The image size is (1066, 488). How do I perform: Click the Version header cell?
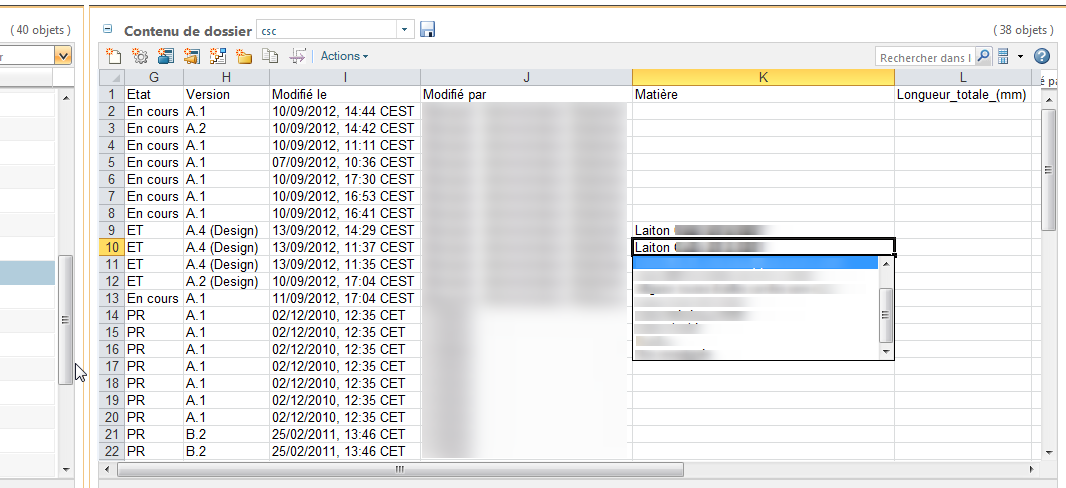[x=226, y=94]
